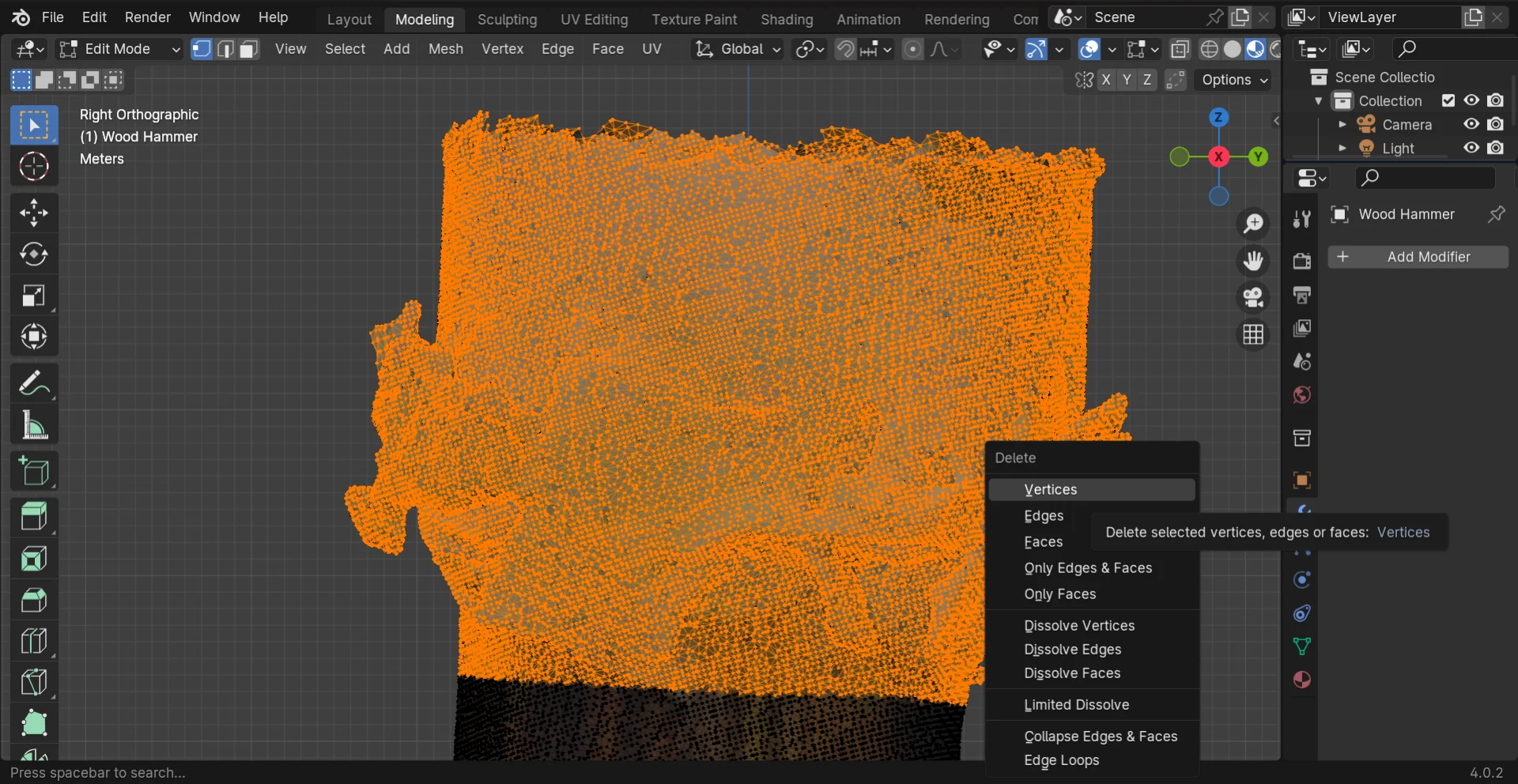The width and height of the screenshot is (1518, 784).
Task: Hide the Camera object in outliner
Action: click(1471, 124)
